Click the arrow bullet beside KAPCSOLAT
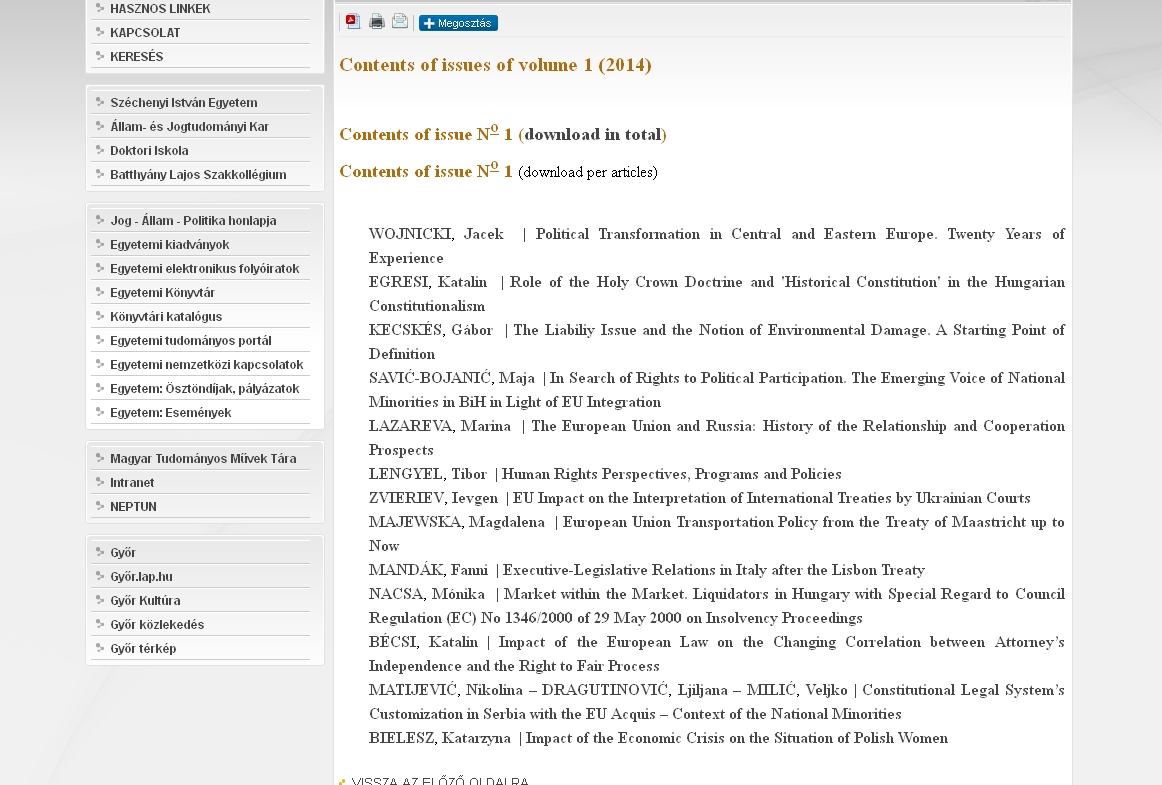Screen dimensions: 1162x785 100,32
